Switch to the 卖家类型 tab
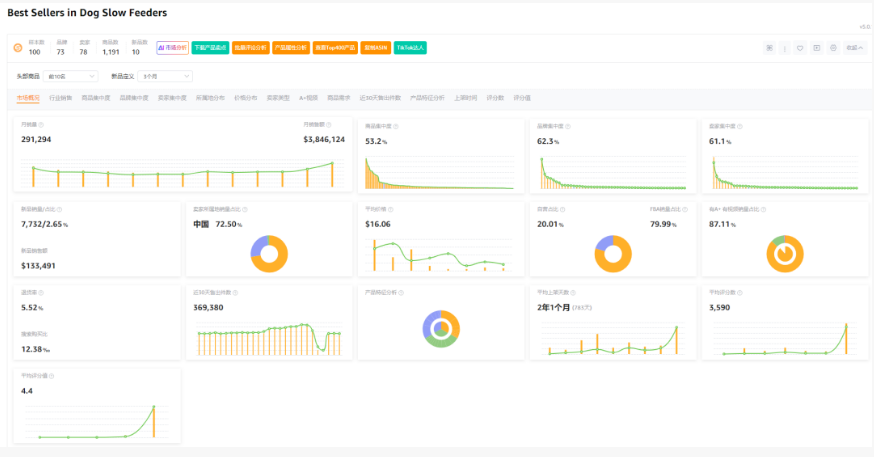Screen dimensions: 874x457 [x=278, y=98]
